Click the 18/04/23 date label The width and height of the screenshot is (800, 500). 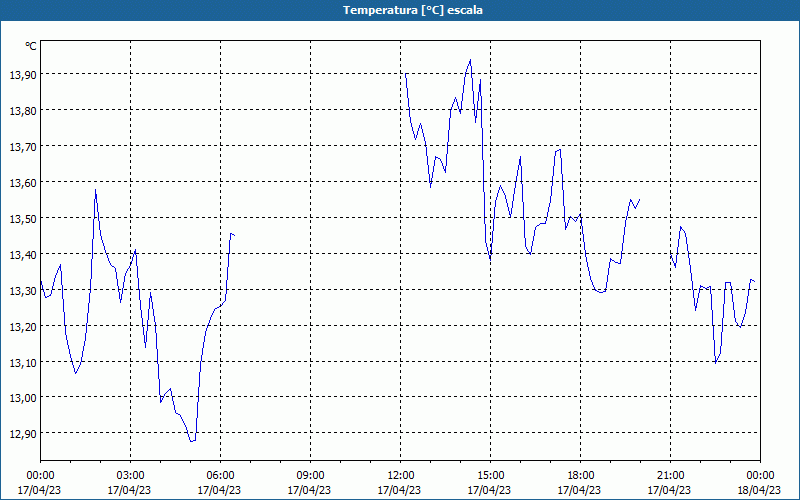tap(759, 490)
